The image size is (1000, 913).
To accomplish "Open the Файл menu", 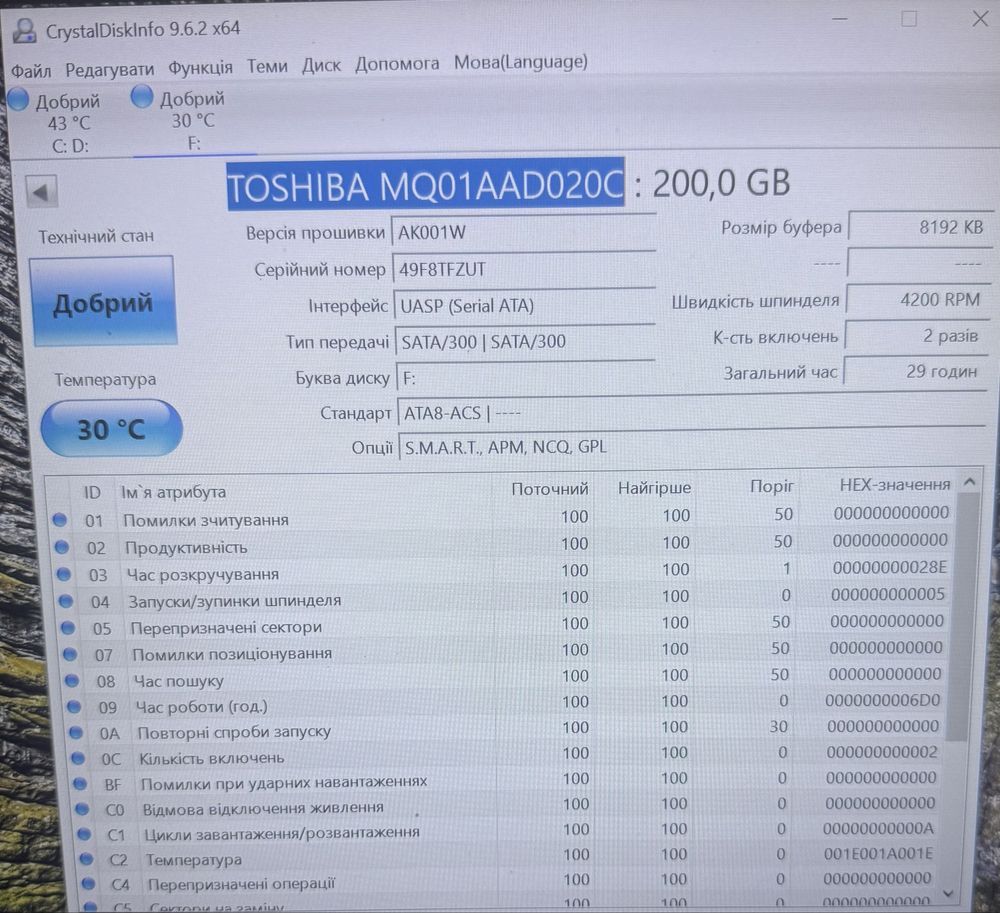I will 31,69.
